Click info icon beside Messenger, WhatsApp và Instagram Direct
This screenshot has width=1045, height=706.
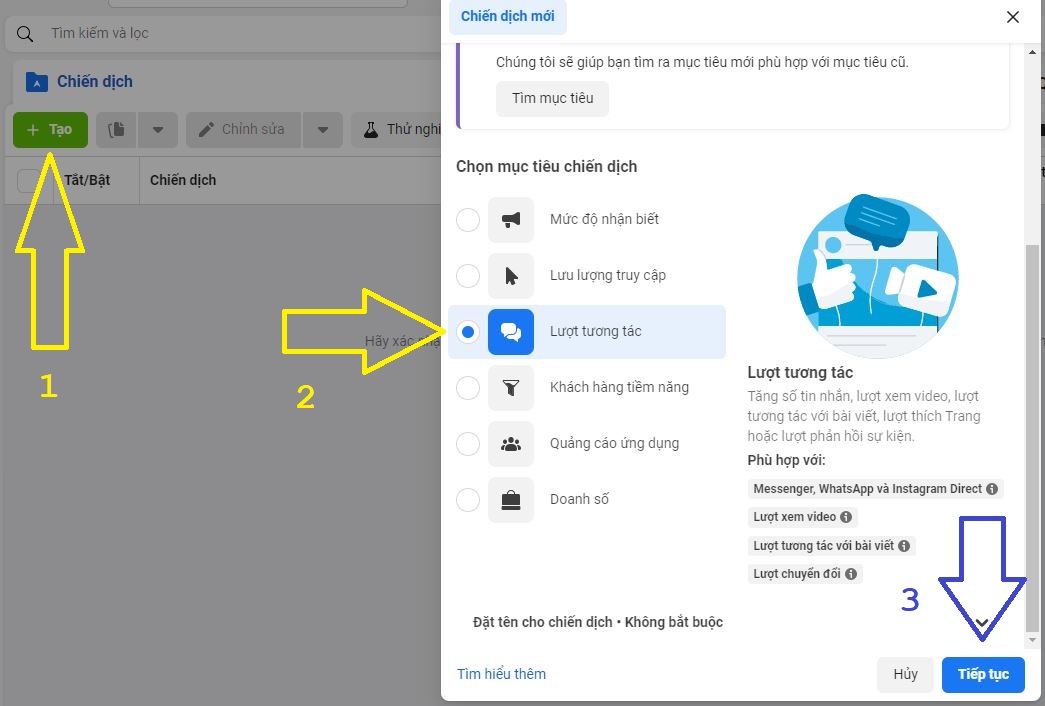[992, 489]
